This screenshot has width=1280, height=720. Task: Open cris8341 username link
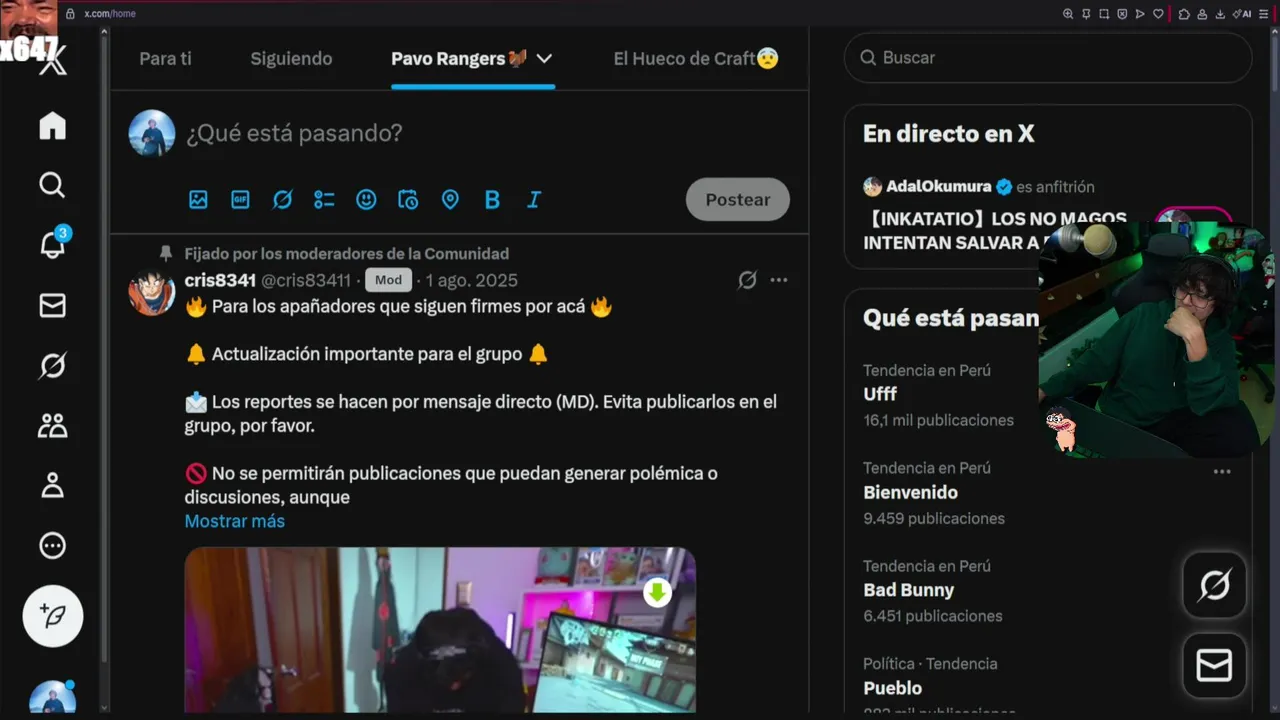tap(220, 280)
